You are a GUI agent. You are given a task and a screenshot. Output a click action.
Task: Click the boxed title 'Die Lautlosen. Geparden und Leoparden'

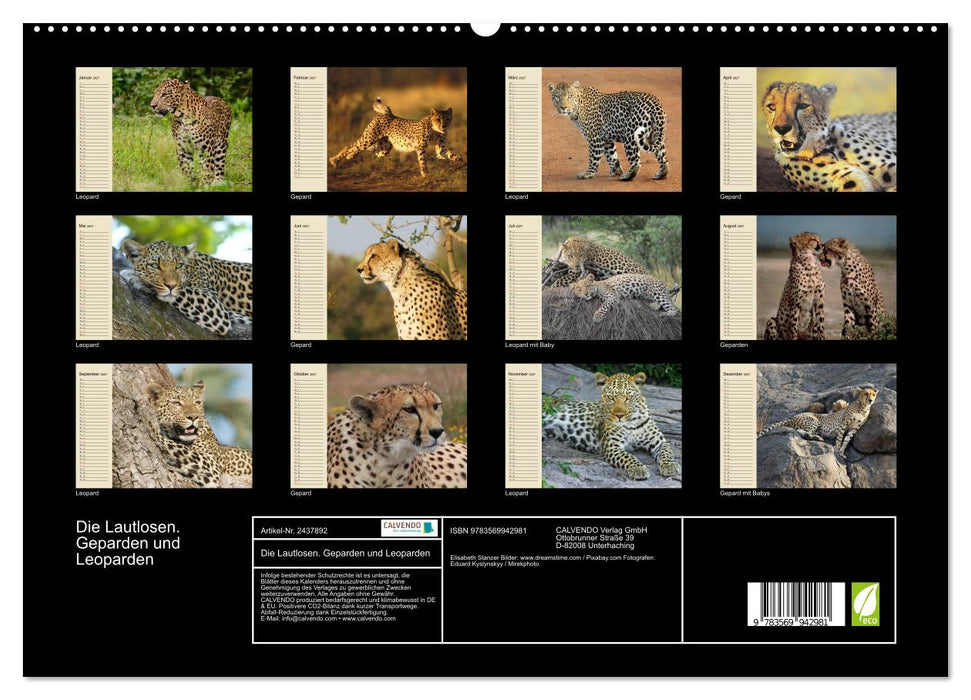tap(346, 553)
